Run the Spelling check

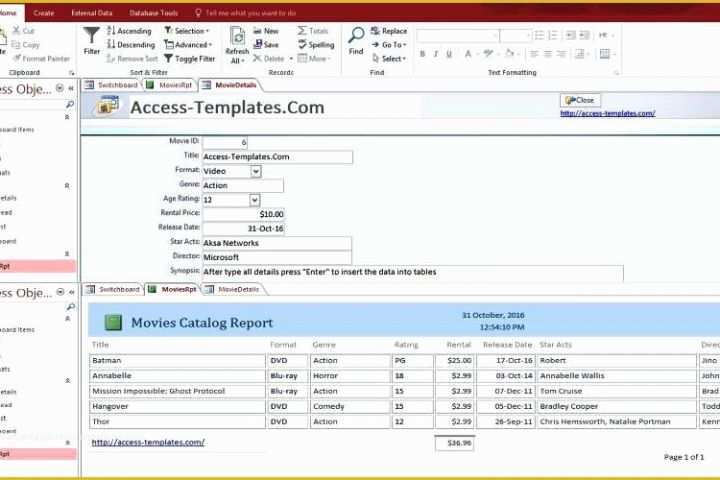point(316,45)
